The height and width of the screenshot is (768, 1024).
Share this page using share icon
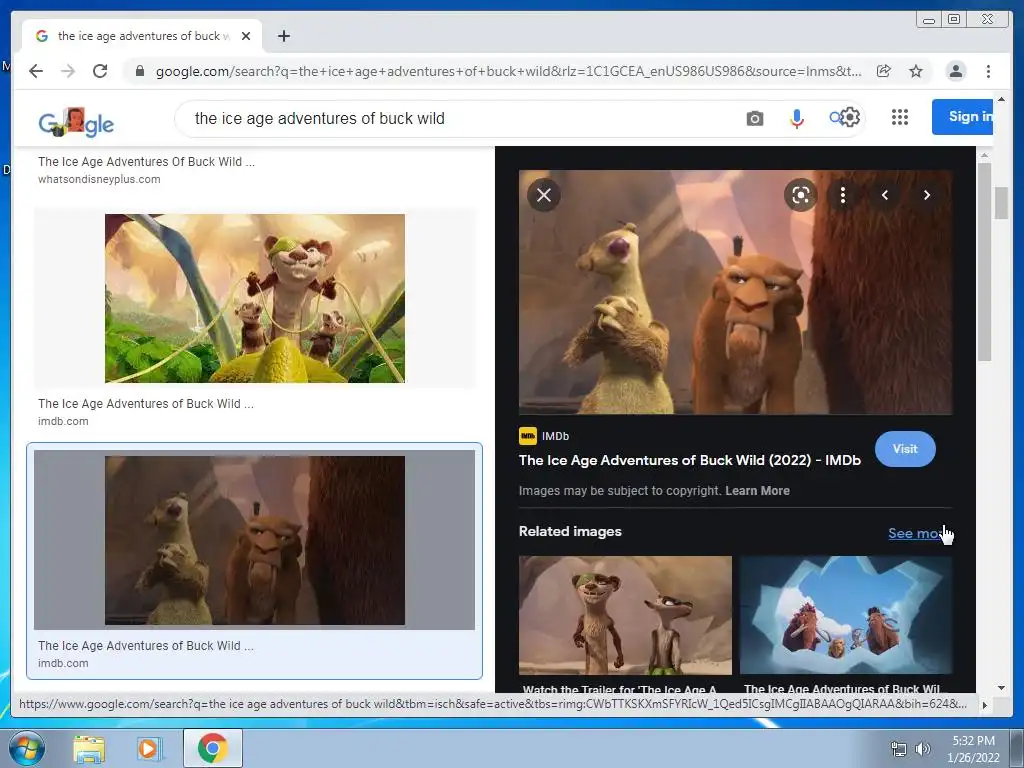[884, 71]
